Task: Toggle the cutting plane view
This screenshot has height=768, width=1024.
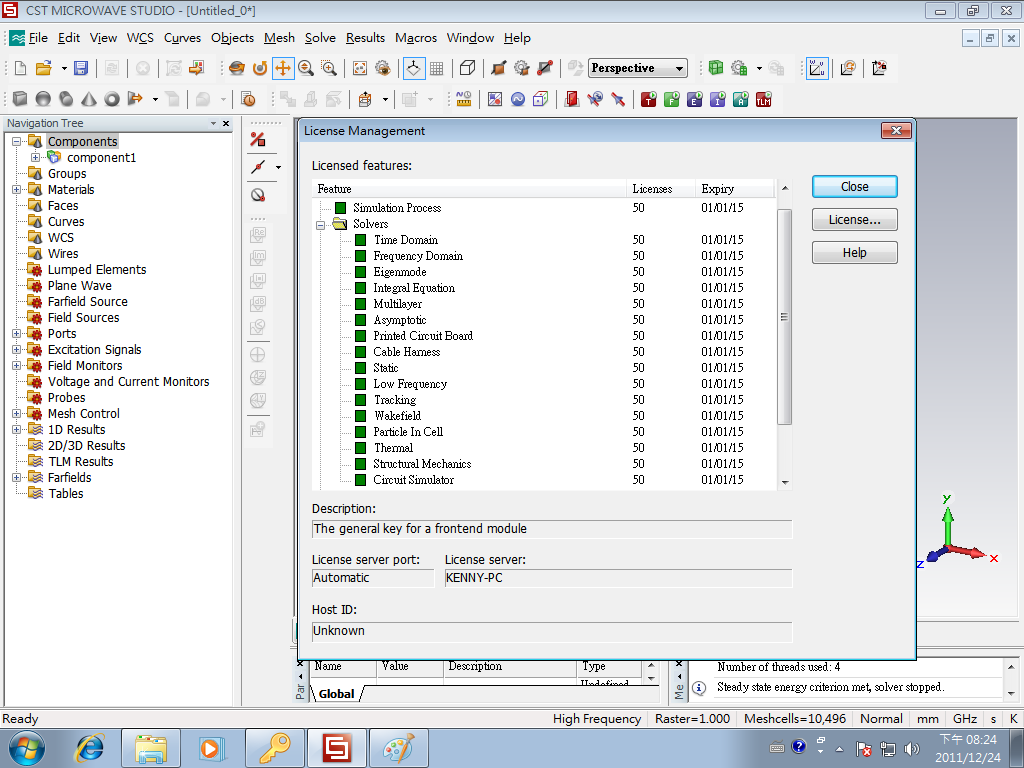Action: (x=498, y=68)
